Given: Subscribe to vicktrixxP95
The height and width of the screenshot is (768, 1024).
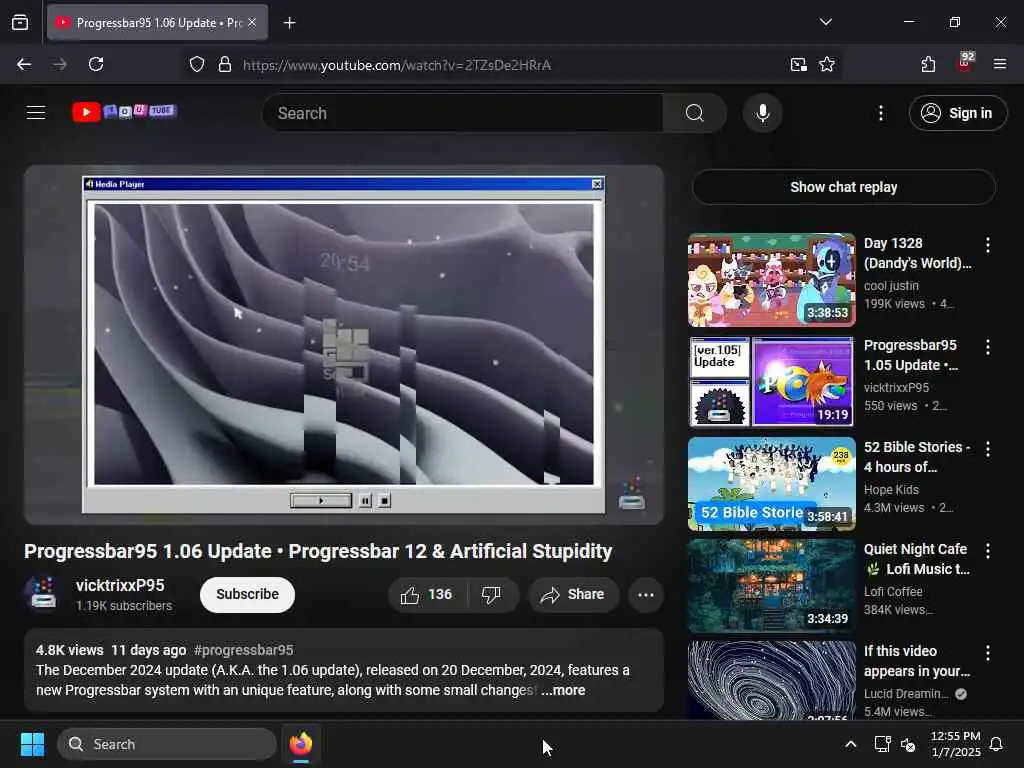Looking at the screenshot, I should [x=248, y=594].
